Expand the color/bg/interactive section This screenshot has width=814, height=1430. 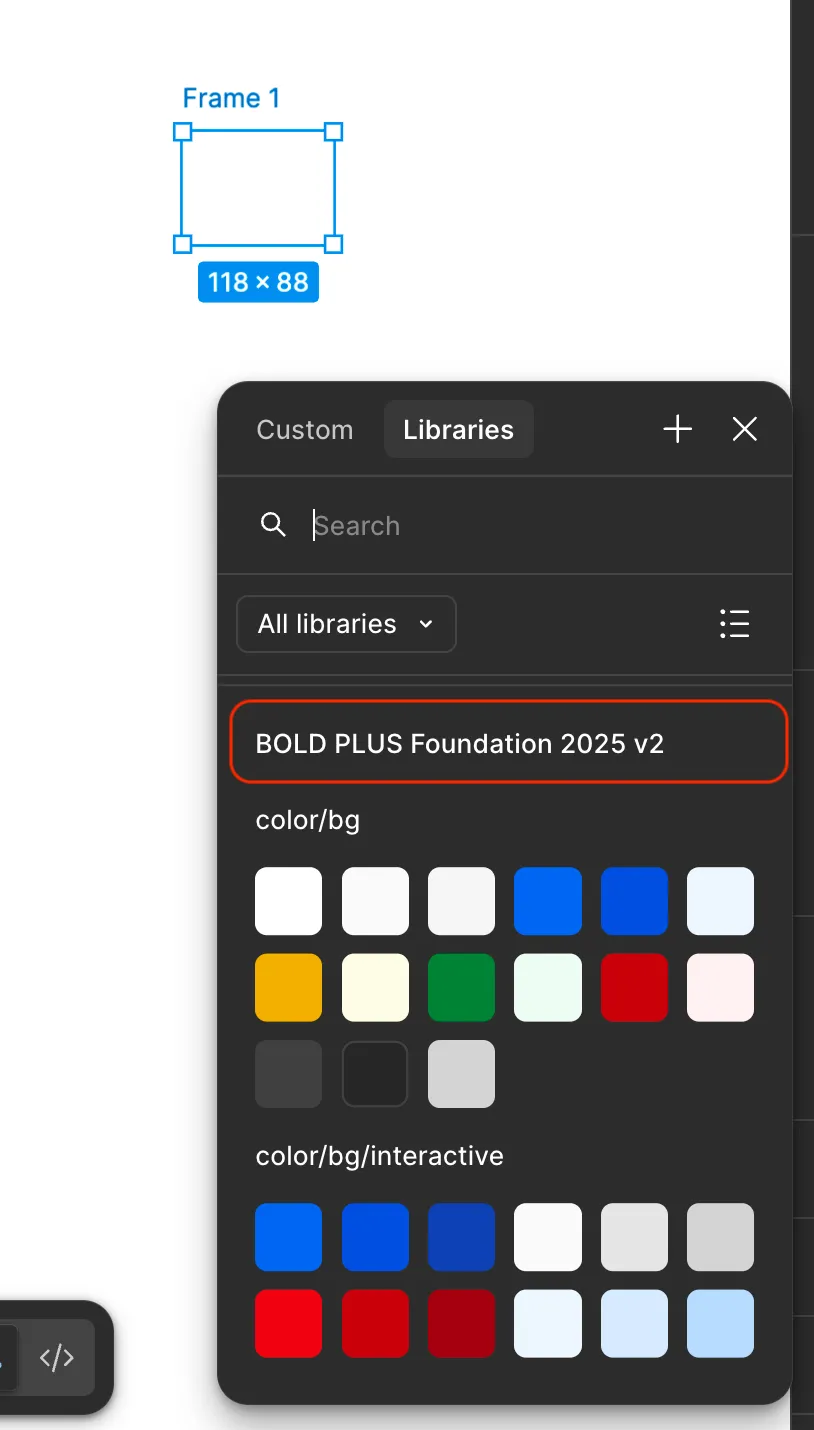pyautogui.click(x=378, y=1155)
